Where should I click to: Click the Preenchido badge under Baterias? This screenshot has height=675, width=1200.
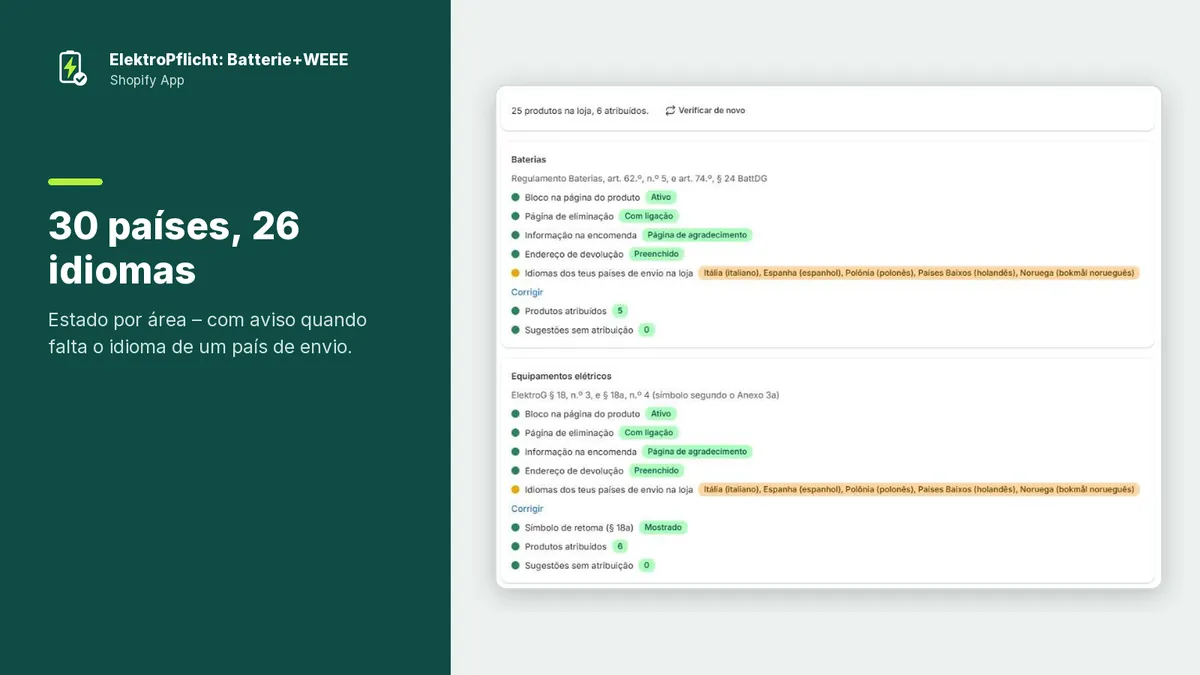656,254
